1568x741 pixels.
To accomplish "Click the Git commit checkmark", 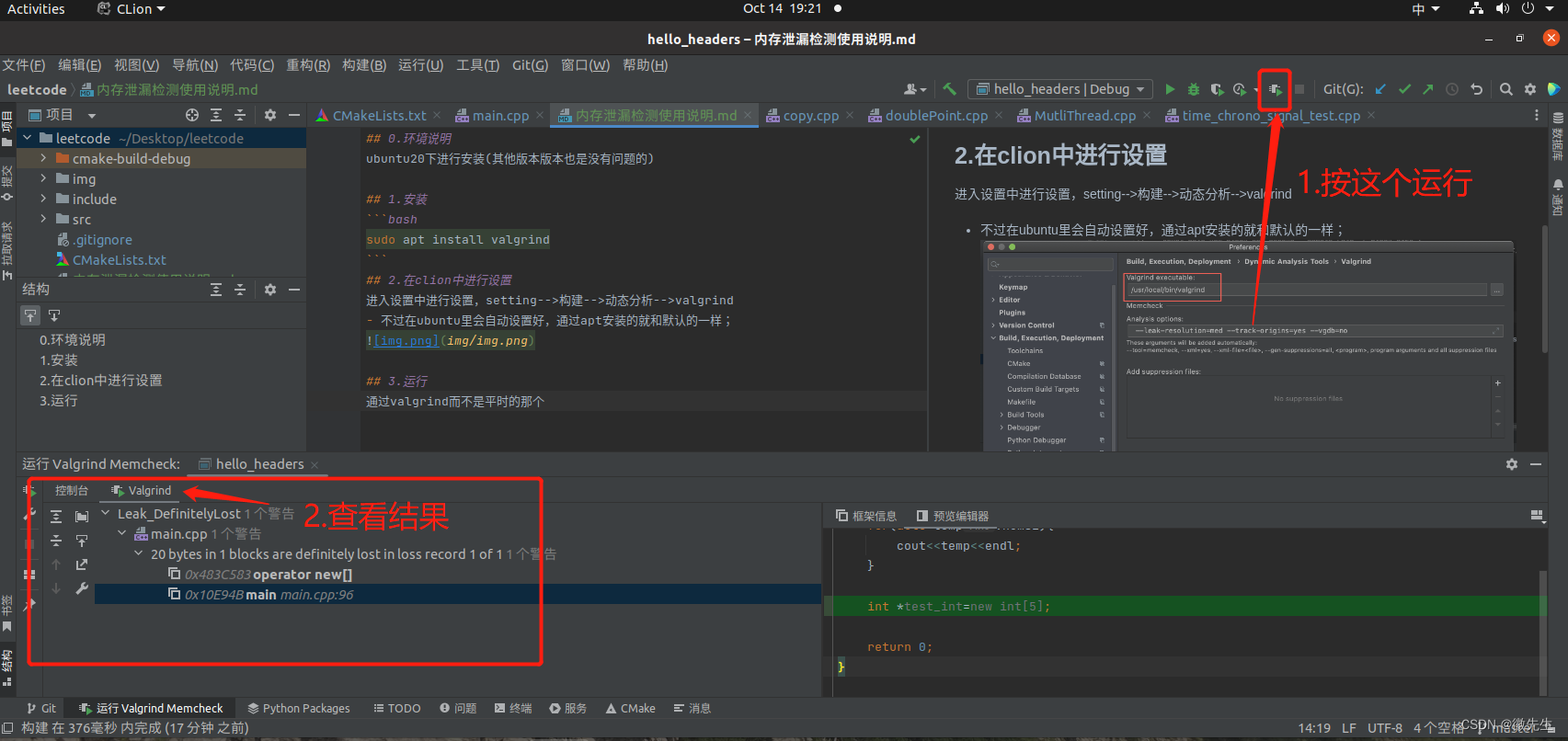I will [1404, 89].
